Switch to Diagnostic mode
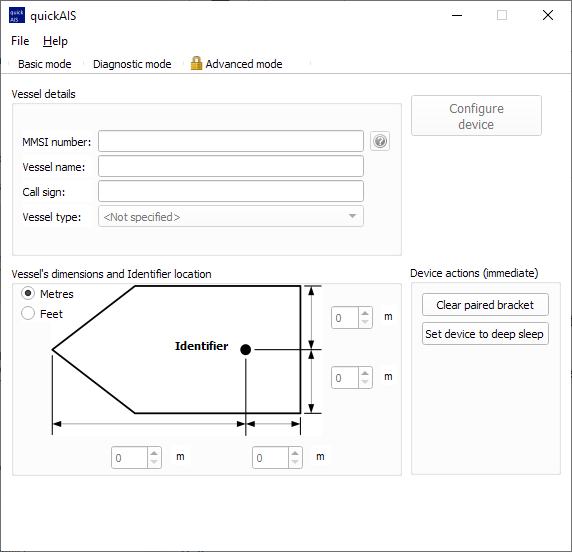This screenshot has height=552, width=572. pyautogui.click(x=132, y=64)
